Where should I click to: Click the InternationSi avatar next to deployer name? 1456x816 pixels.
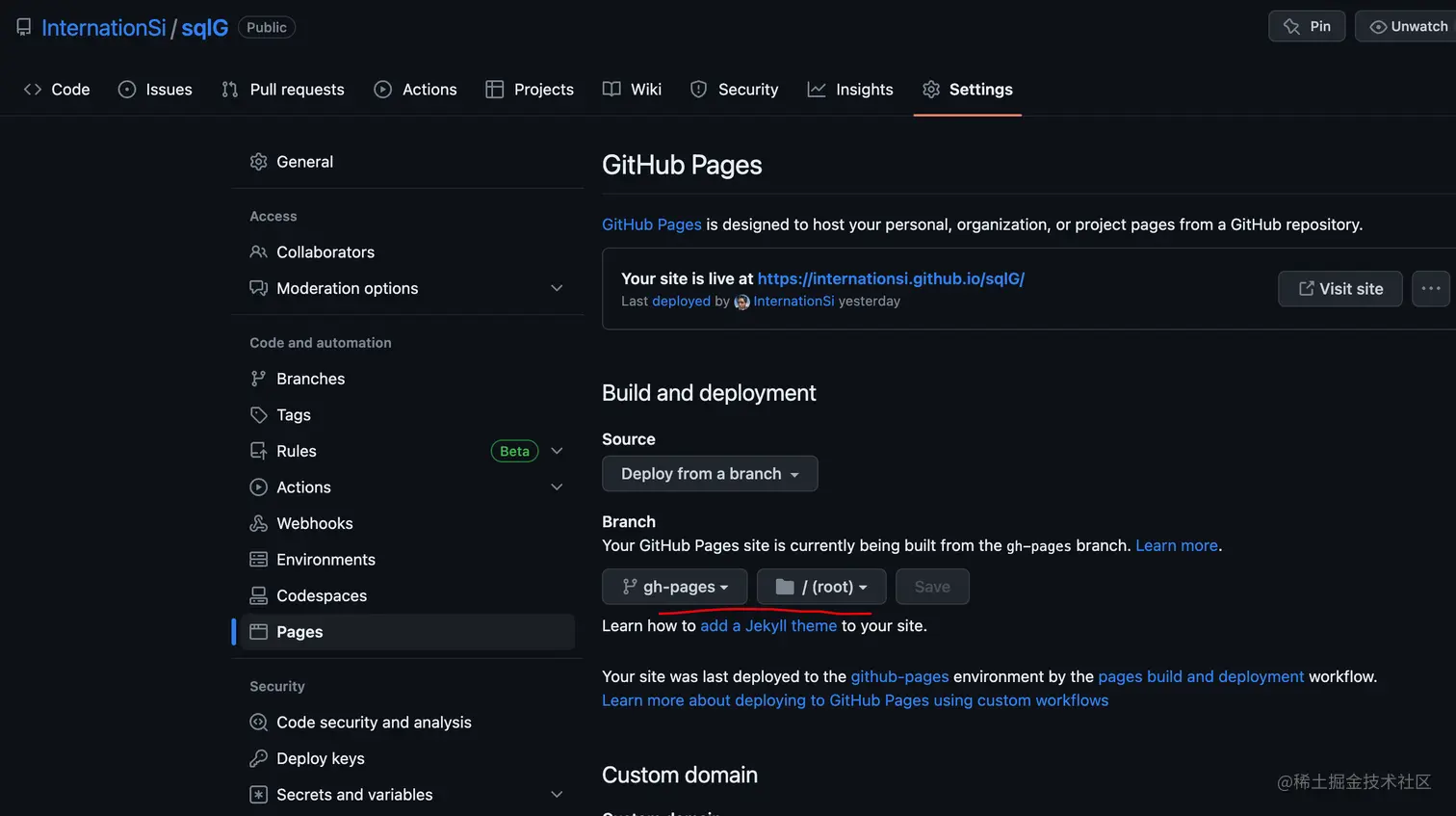tap(741, 302)
